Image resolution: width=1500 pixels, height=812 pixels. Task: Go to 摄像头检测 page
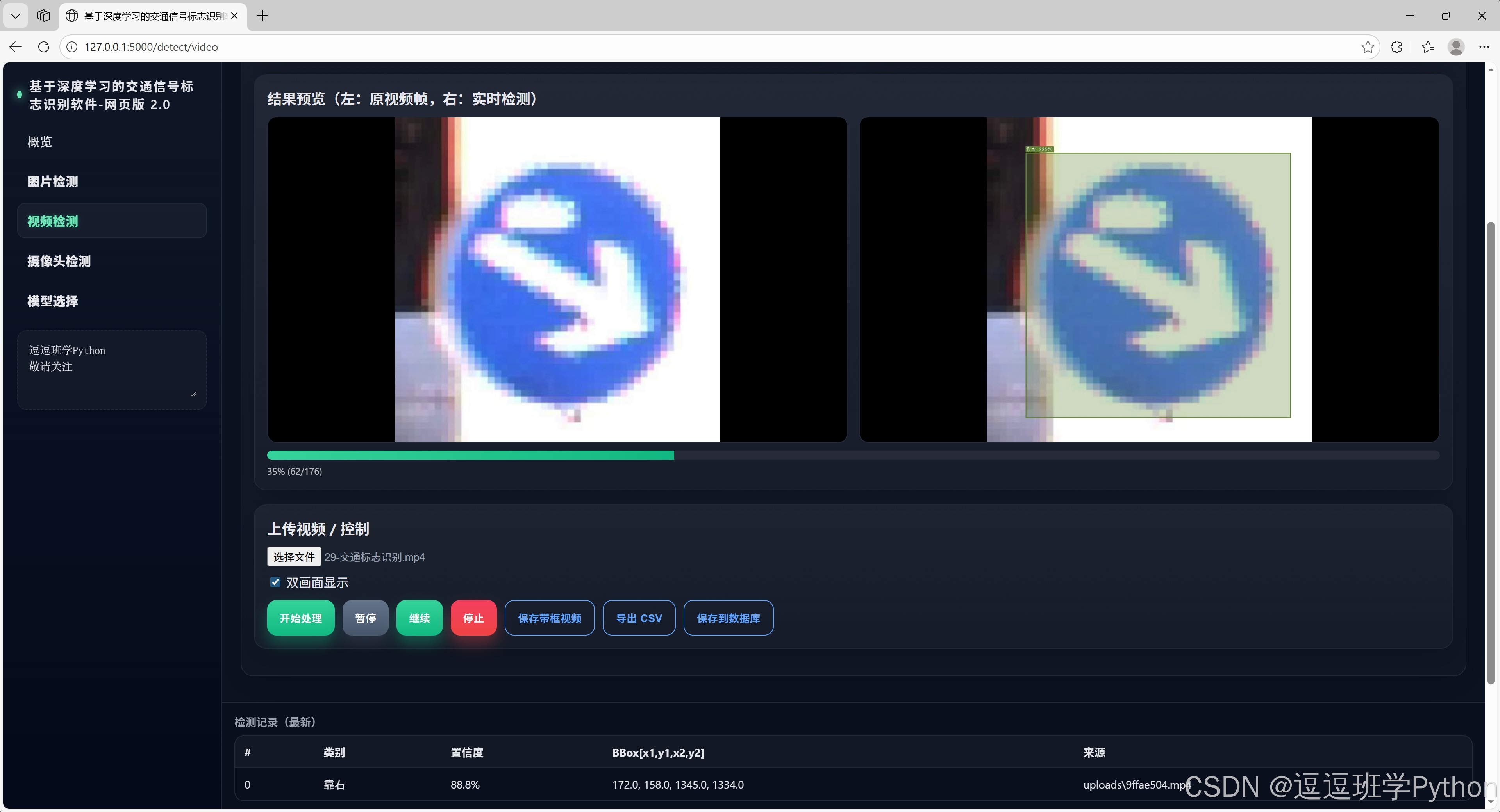pyautogui.click(x=59, y=261)
